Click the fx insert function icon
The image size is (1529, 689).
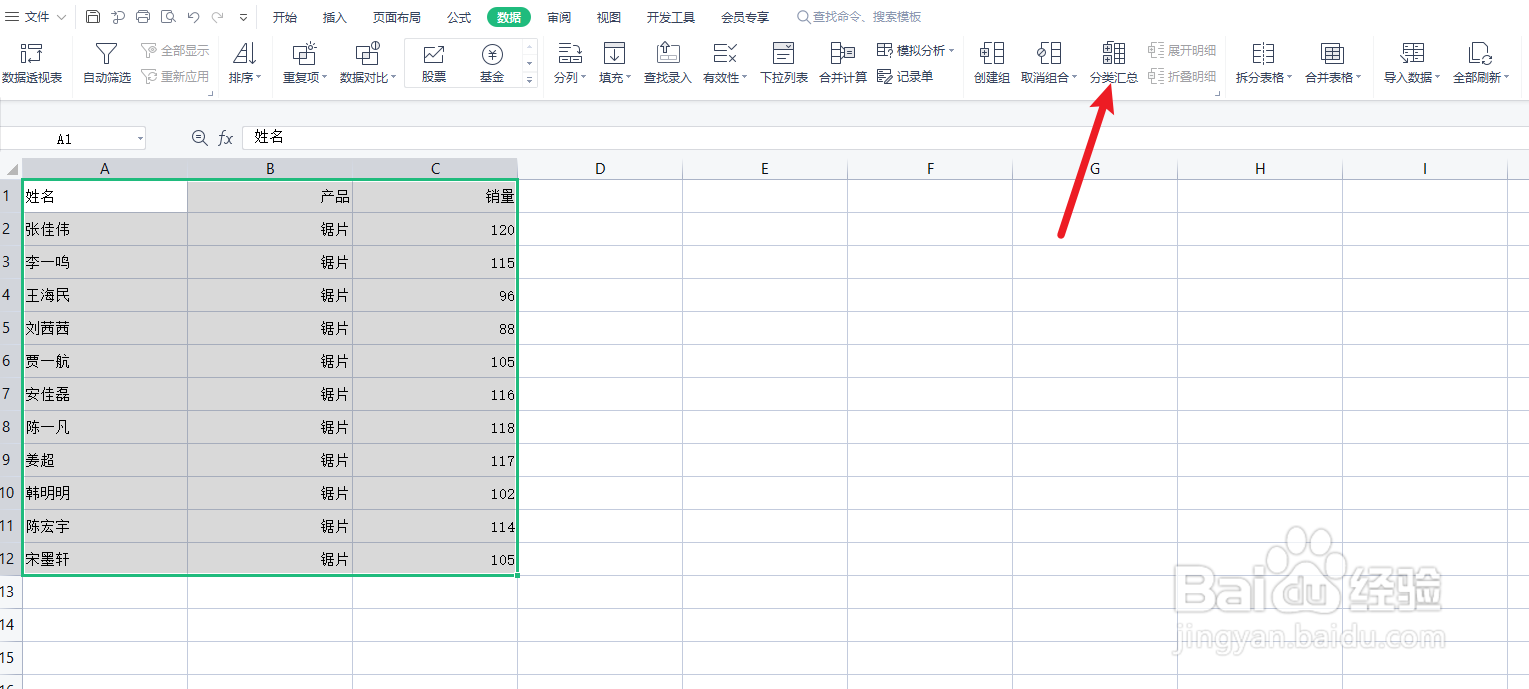(x=226, y=138)
